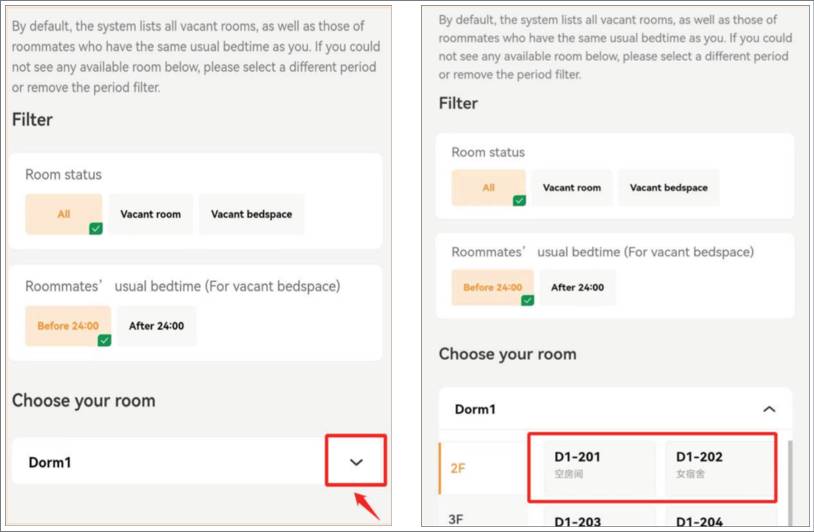Open the Dorm1 row in left panel
The image size is (814, 532).
click(x=197, y=461)
